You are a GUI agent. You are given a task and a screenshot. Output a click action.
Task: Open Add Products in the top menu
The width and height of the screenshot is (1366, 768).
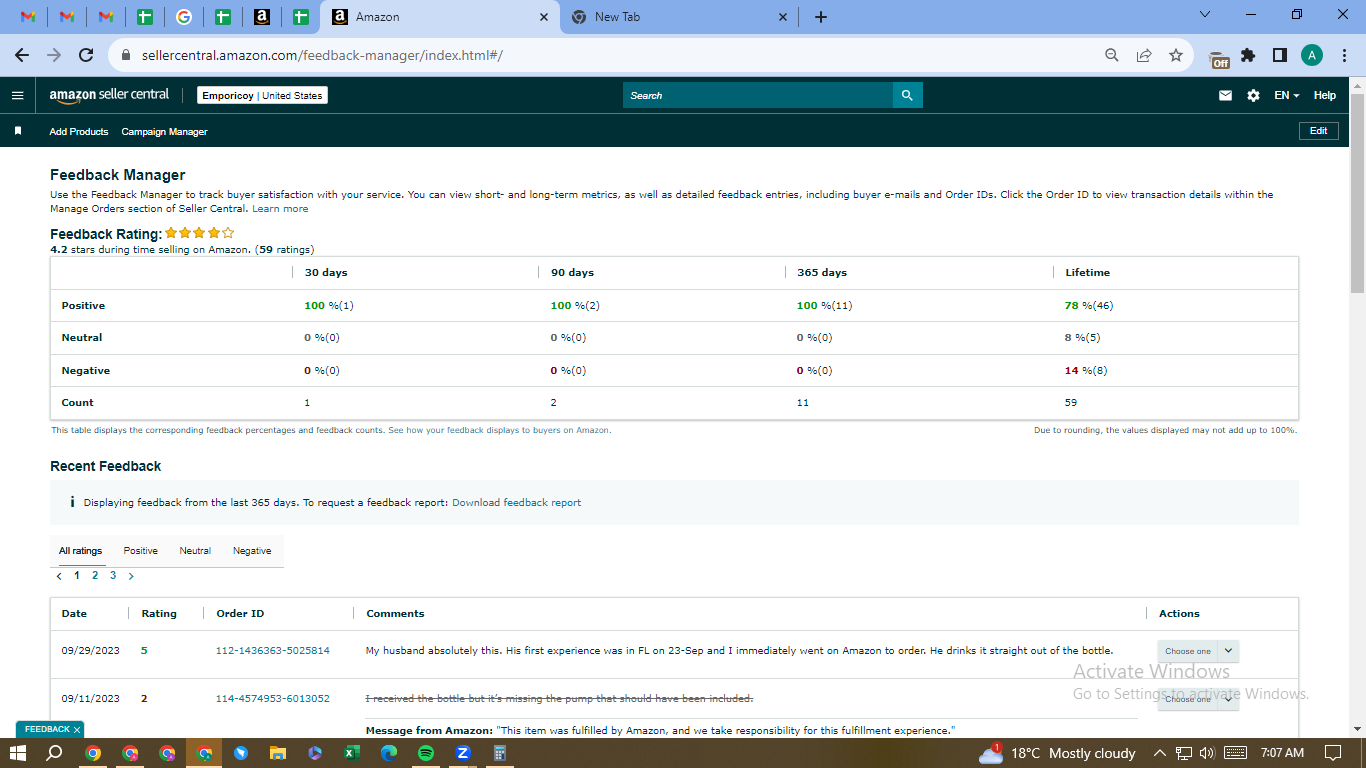[x=79, y=132]
